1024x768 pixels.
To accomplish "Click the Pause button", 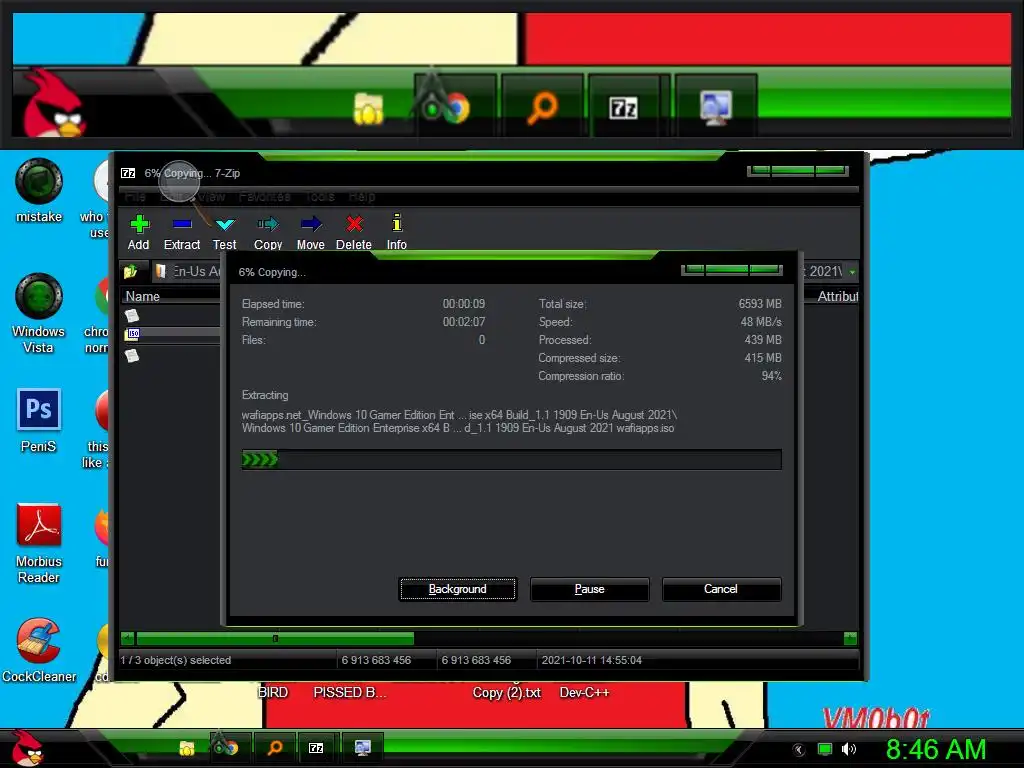I will point(590,589).
